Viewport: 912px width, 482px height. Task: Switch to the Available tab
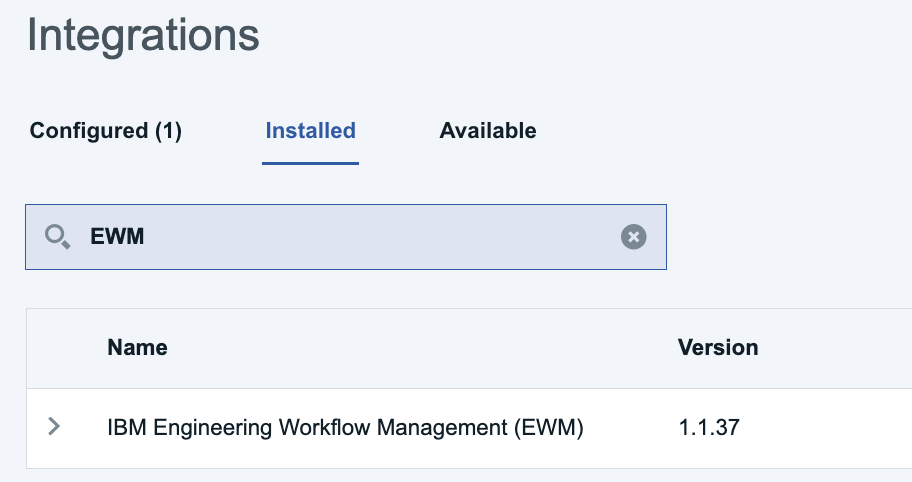click(x=487, y=131)
